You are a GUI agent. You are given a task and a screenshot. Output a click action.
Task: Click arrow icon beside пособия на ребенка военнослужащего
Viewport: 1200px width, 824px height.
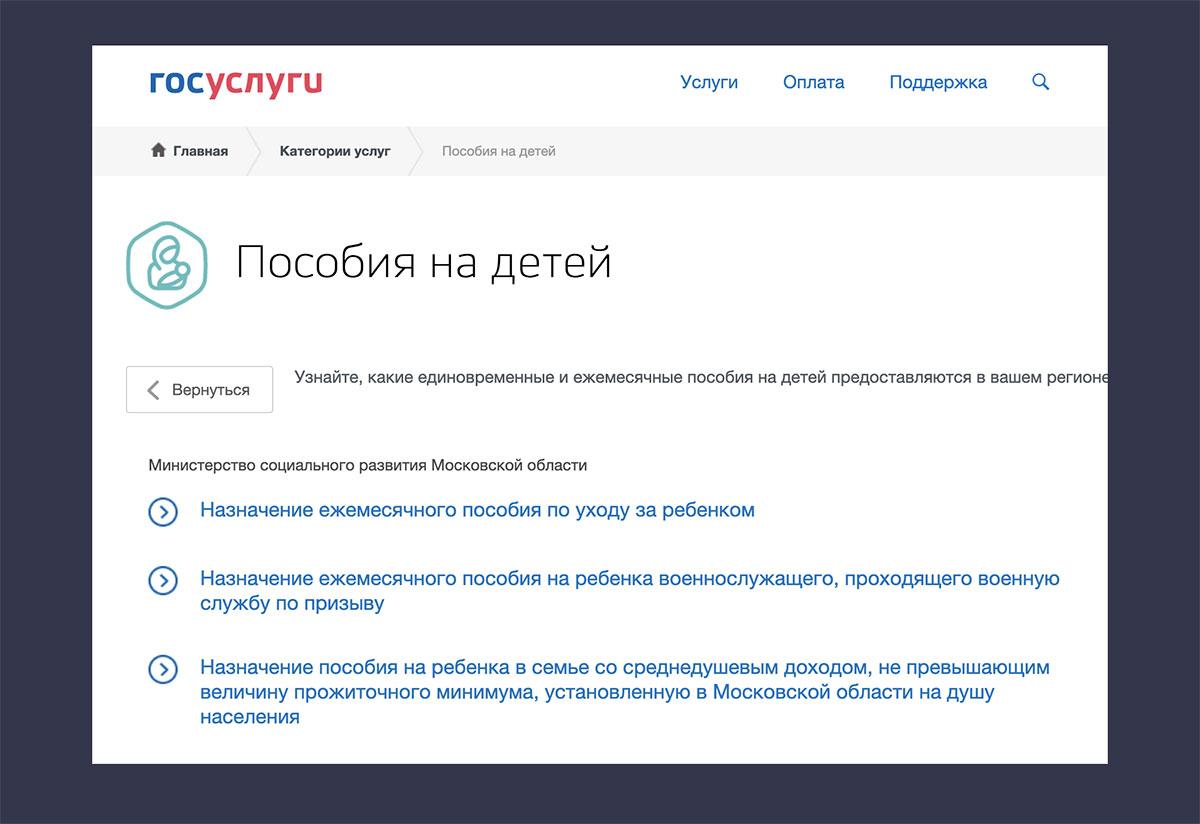pos(163,581)
